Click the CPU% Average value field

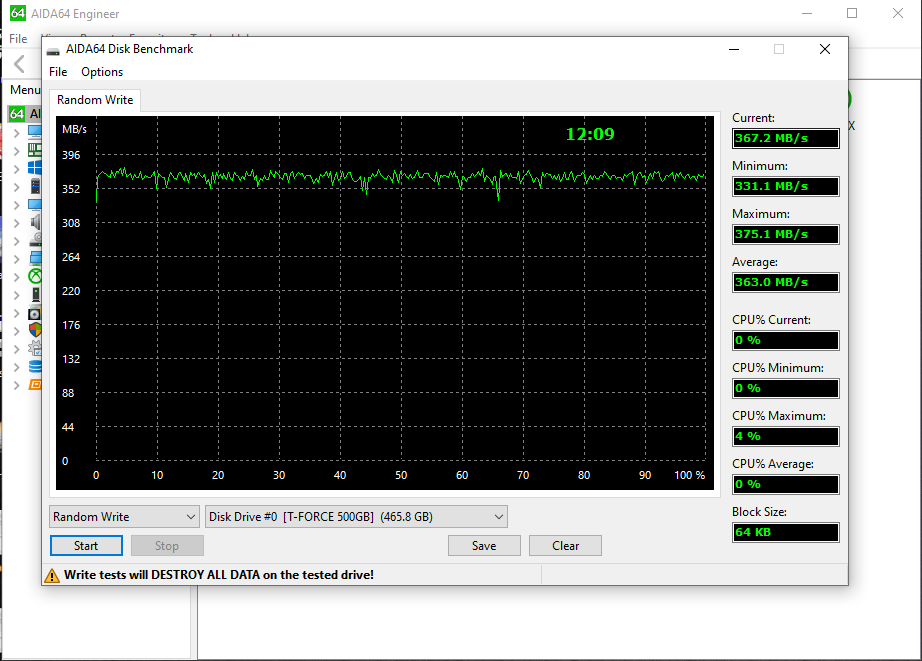786,485
